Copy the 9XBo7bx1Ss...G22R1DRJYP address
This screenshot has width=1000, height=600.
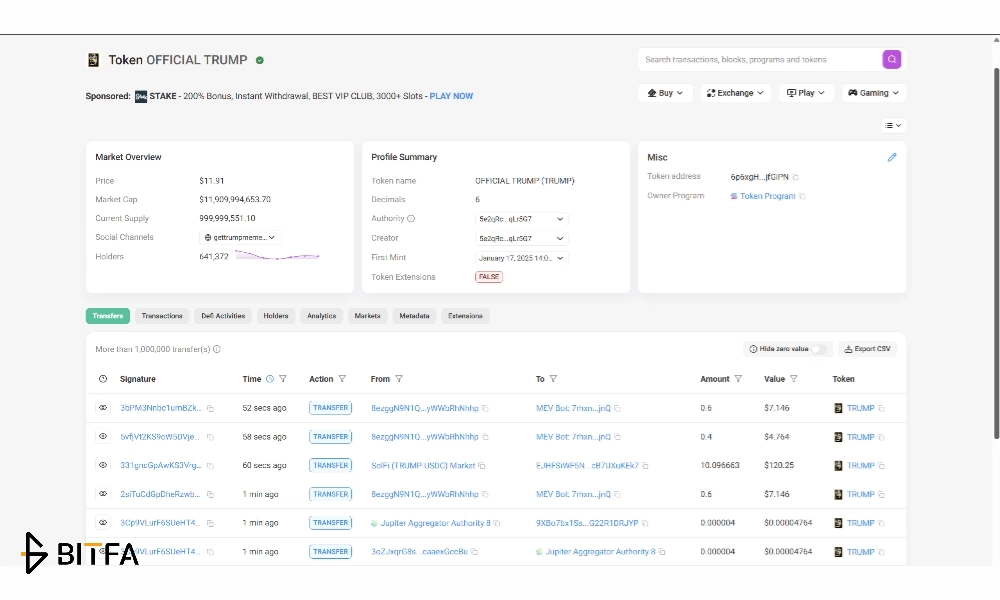click(645, 523)
